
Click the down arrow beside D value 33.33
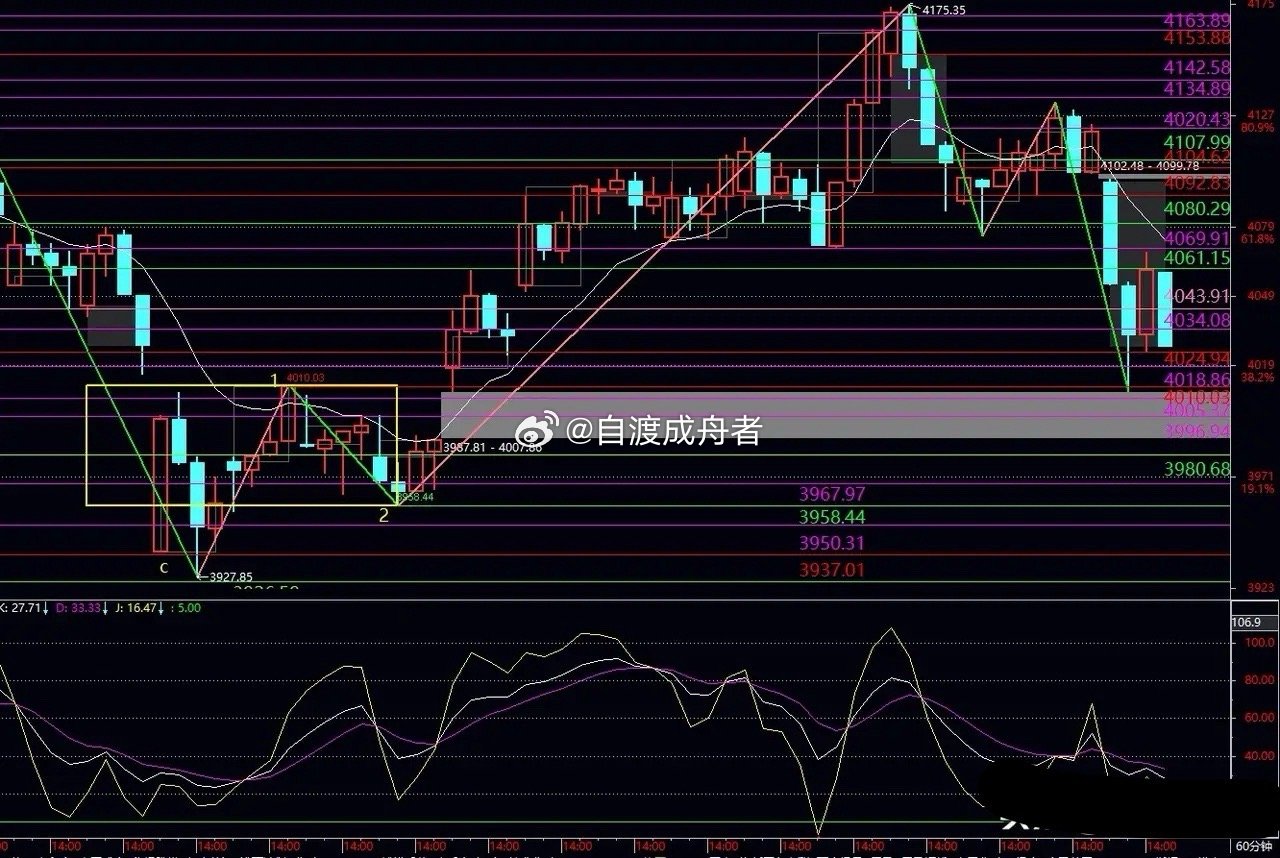coord(106,607)
